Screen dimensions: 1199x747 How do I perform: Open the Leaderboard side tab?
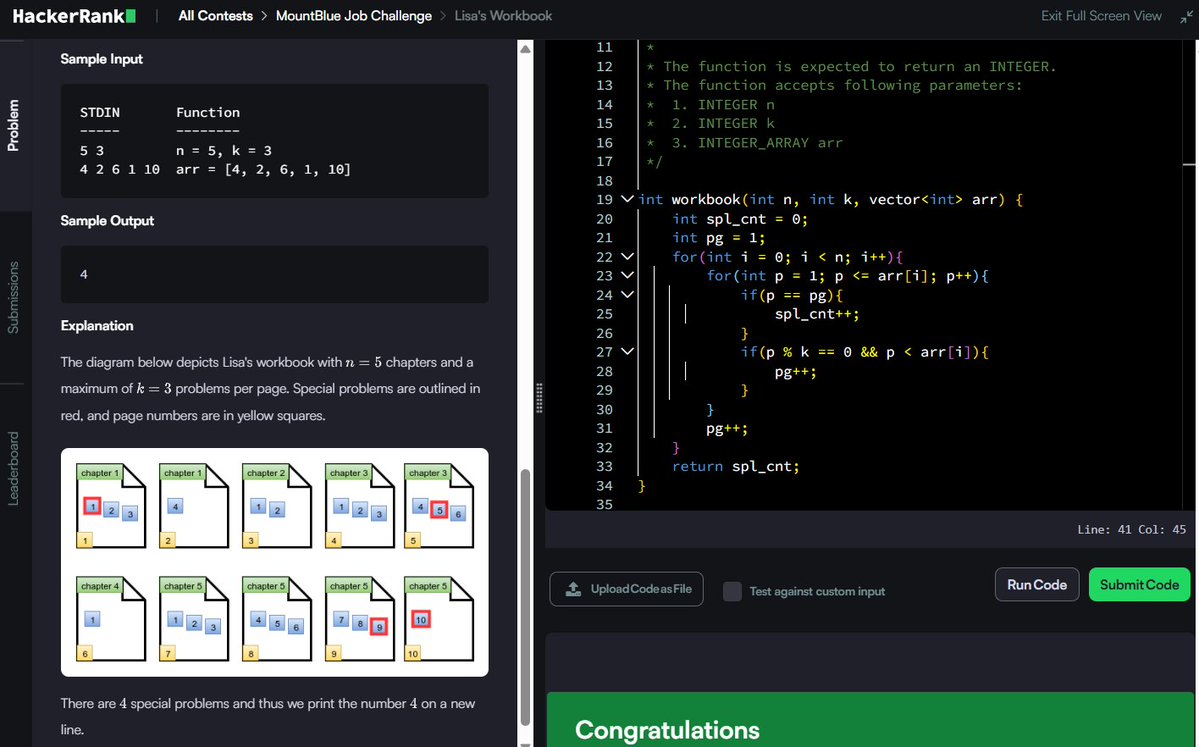point(13,468)
